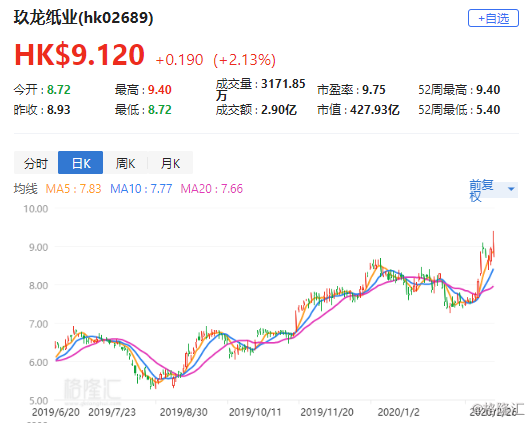The width and height of the screenshot is (532, 423).
Task: Click 昨收 value 8.93
Action: (59, 110)
